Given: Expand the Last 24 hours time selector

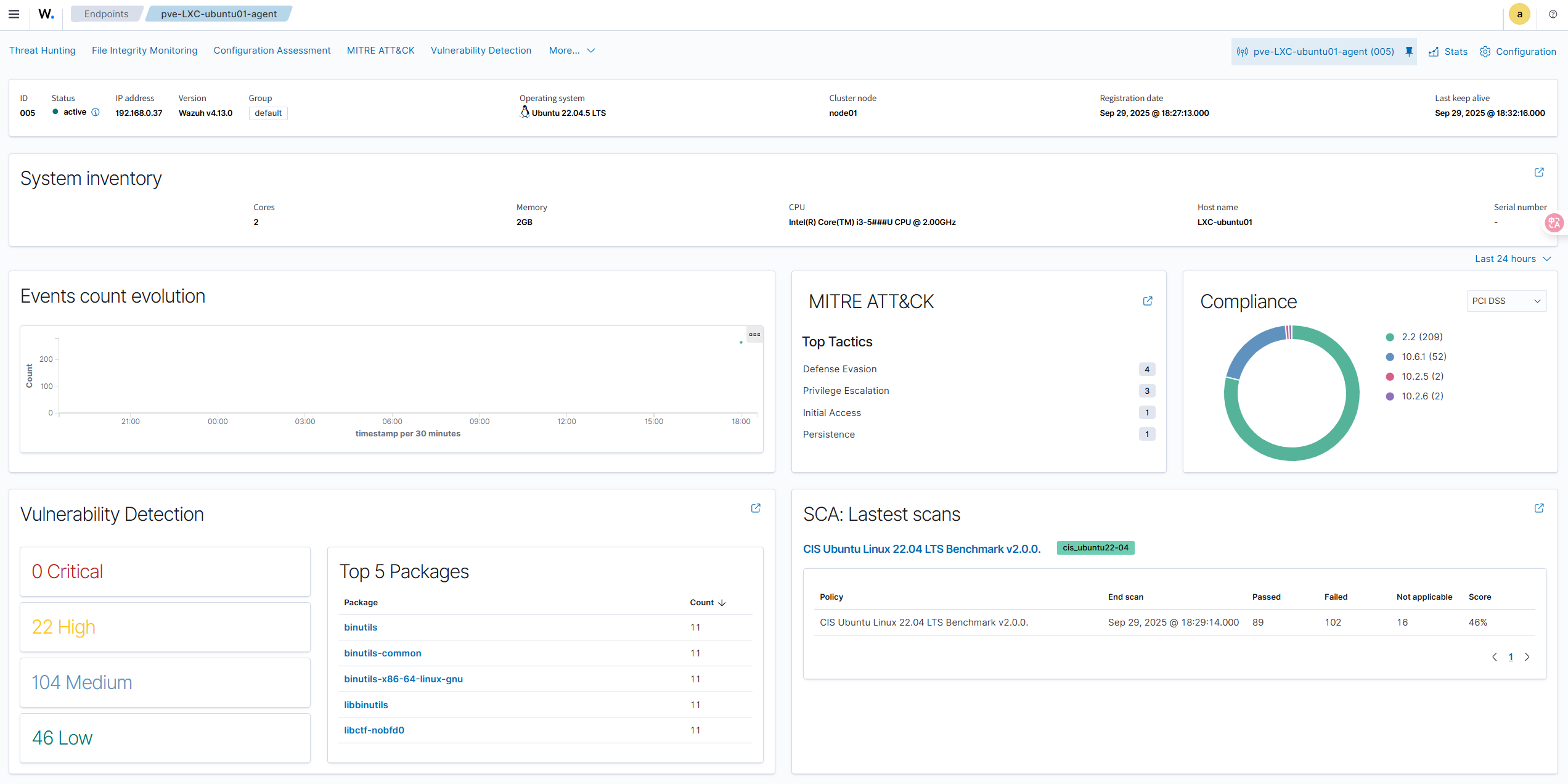Looking at the screenshot, I should click(x=1512, y=259).
